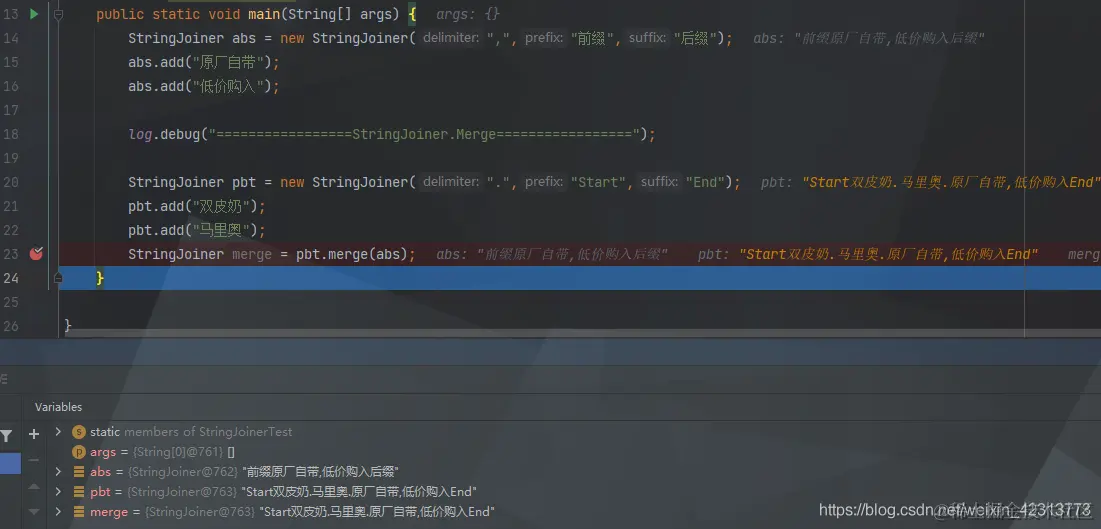The height and width of the screenshot is (529, 1101).
Task: Click the field icon beside pbt variable
Action: point(79,492)
